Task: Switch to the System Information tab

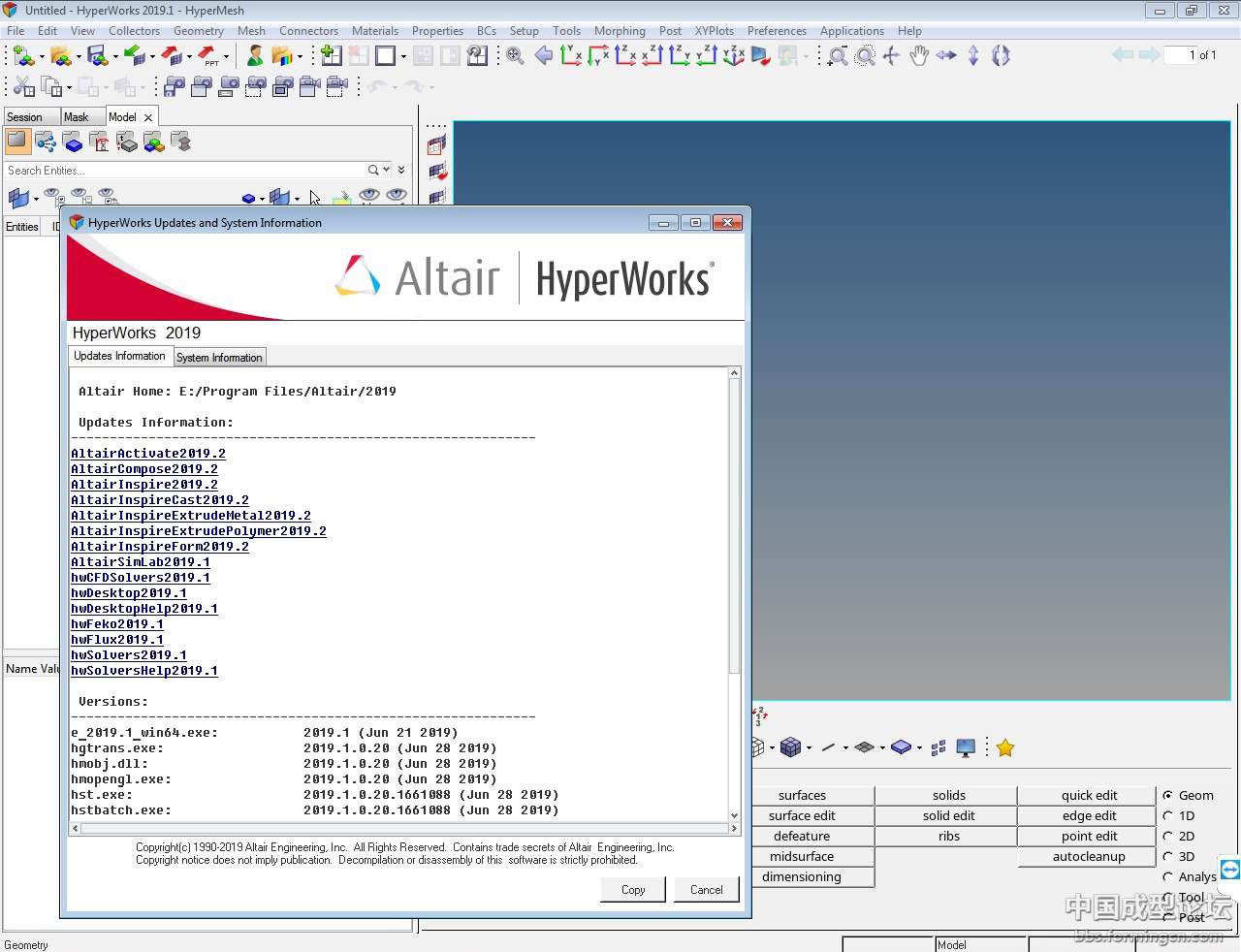Action: click(219, 357)
